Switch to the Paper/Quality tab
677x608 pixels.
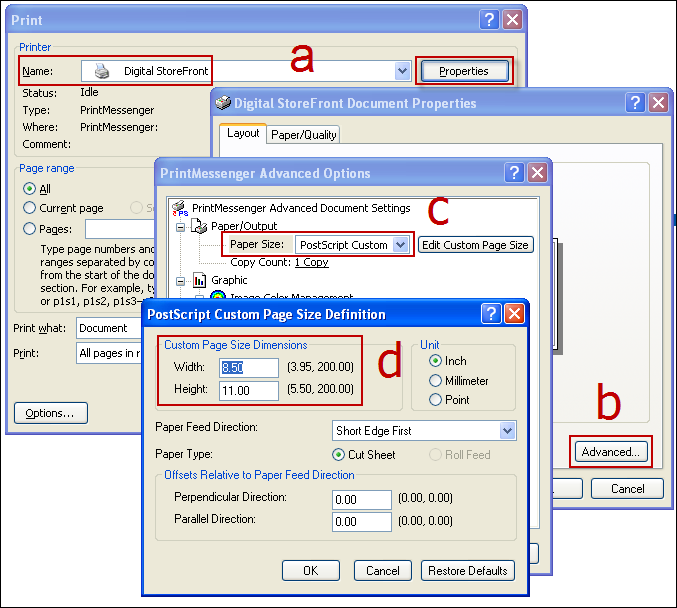304,135
